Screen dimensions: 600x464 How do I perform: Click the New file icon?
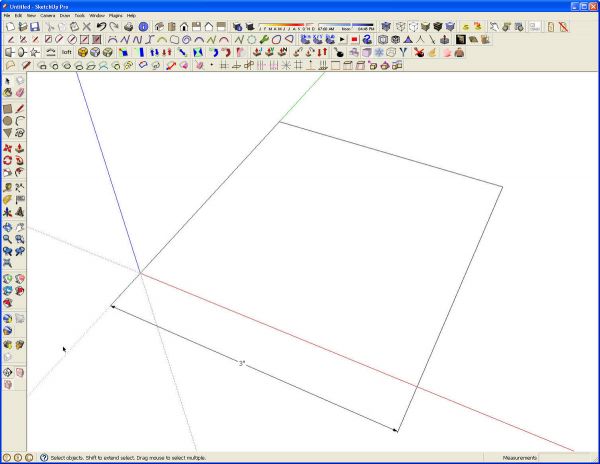point(10,26)
